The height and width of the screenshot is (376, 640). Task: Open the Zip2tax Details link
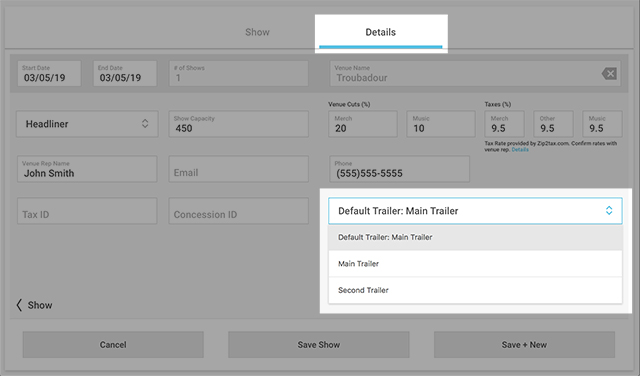coord(520,150)
